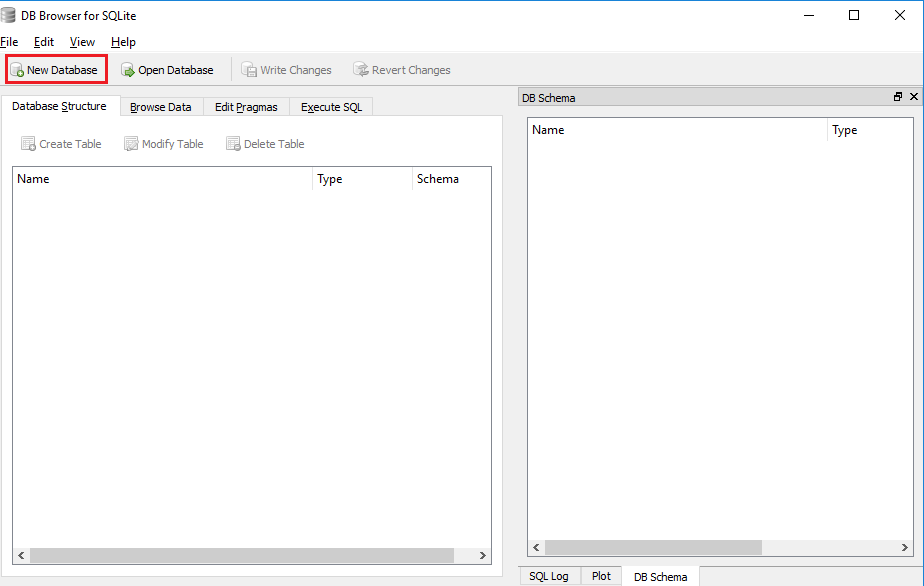
Task: Click the Write Changes button label
Action: [x=296, y=70]
